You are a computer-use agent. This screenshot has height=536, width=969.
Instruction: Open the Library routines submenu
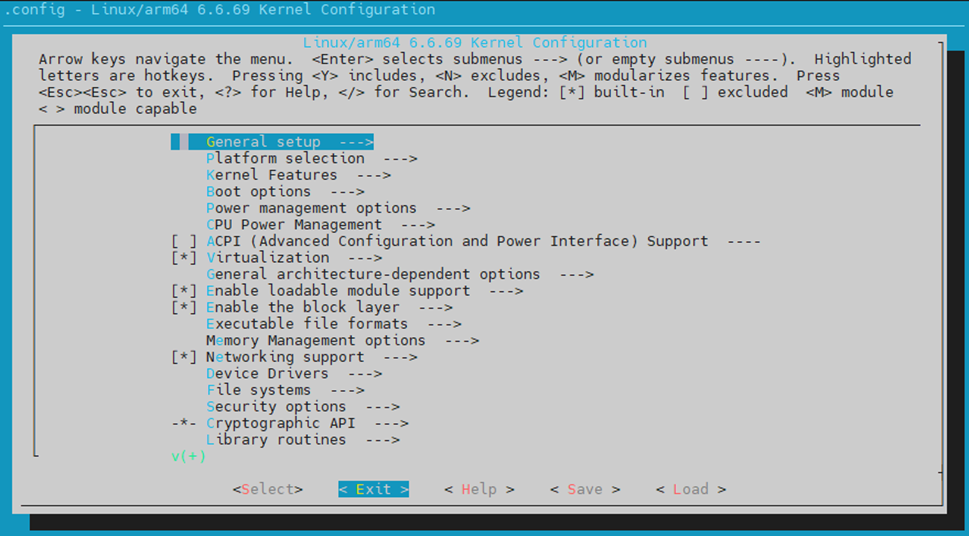click(303, 440)
